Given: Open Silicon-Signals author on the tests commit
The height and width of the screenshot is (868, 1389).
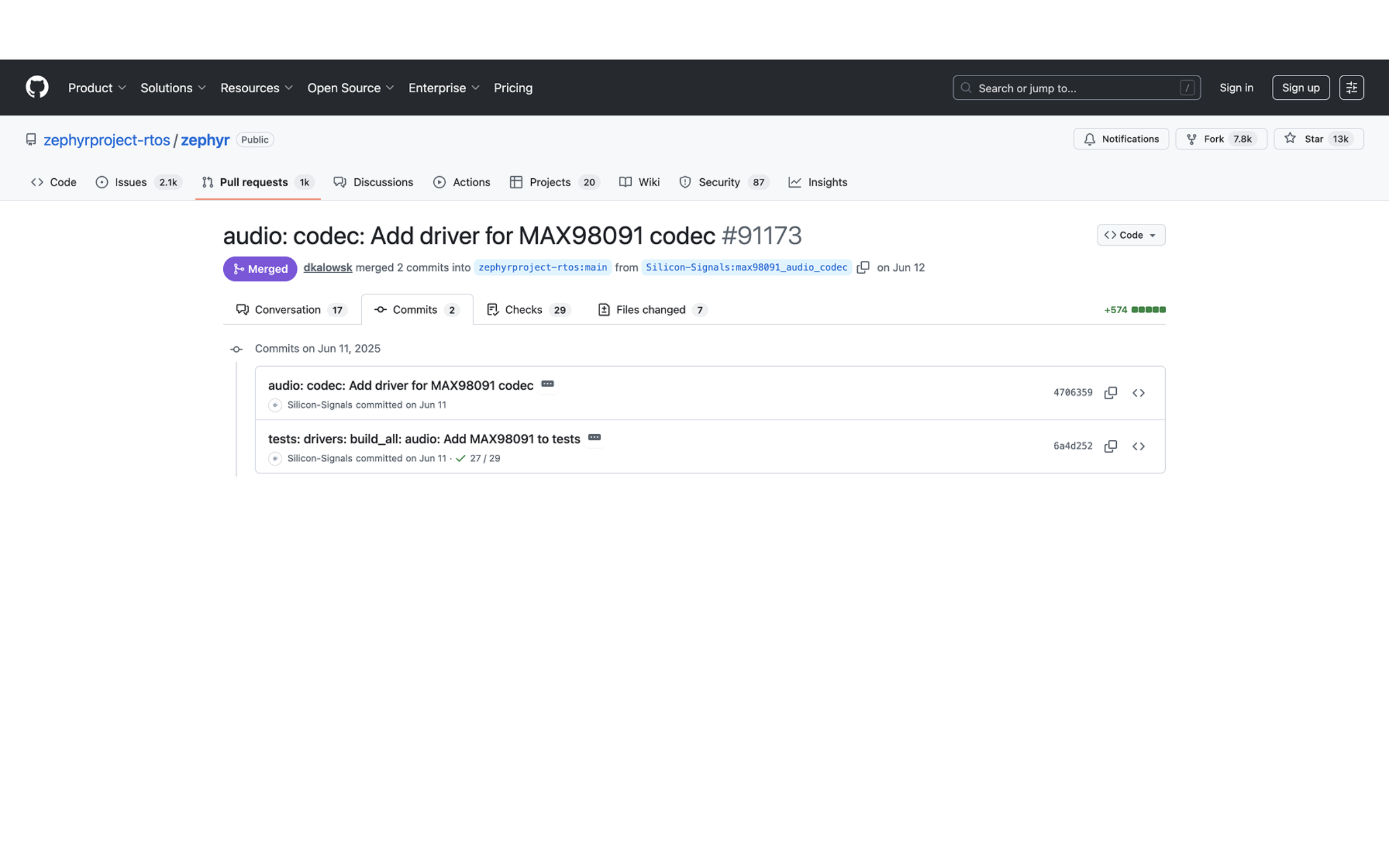Looking at the screenshot, I should [320, 458].
